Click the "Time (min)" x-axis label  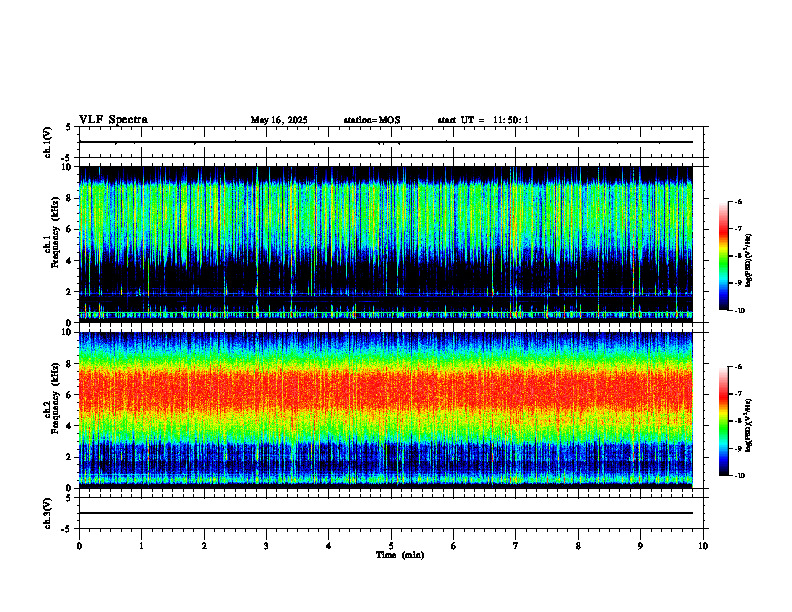pyautogui.click(x=400, y=555)
